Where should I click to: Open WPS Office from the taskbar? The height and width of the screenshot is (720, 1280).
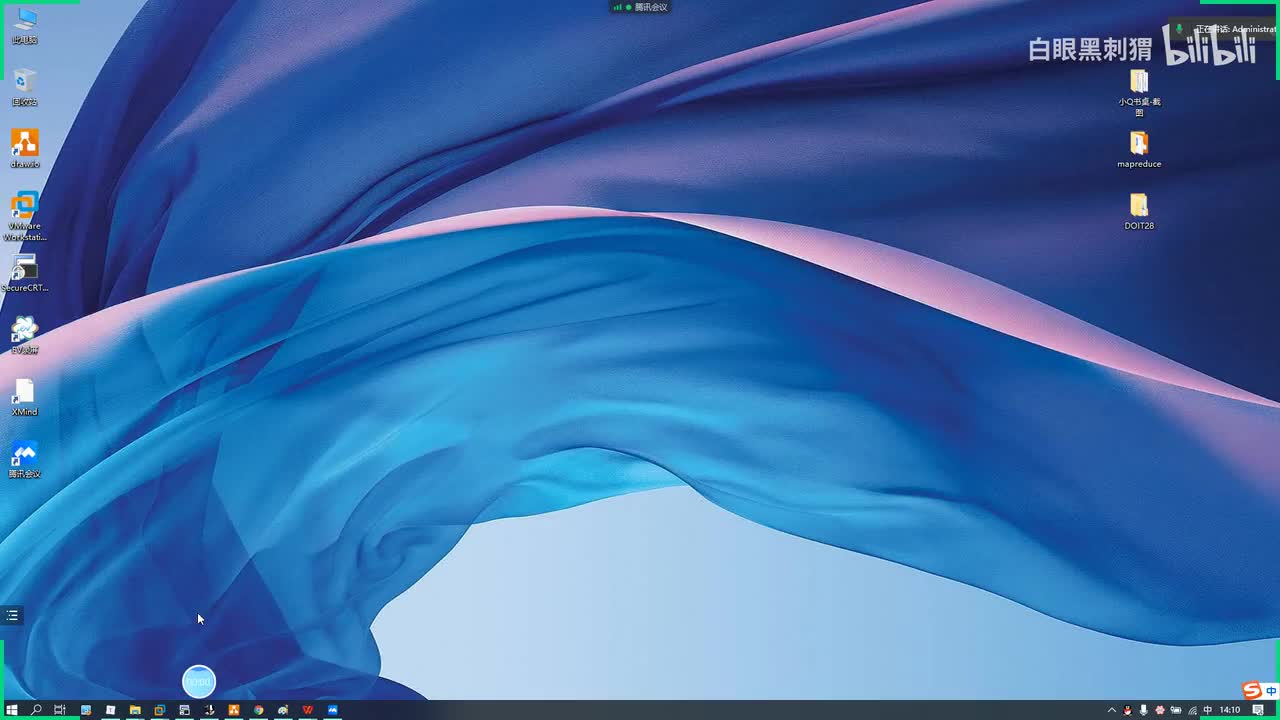point(308,710)
